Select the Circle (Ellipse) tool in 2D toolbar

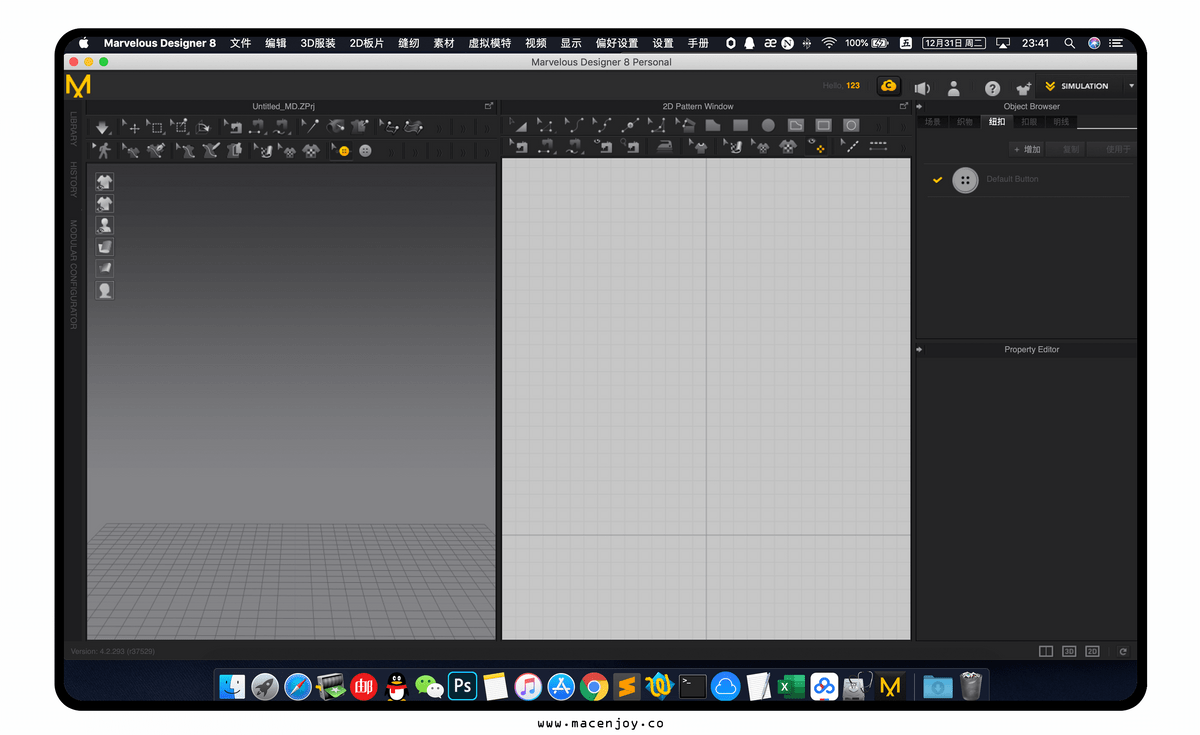pos(768,125)
